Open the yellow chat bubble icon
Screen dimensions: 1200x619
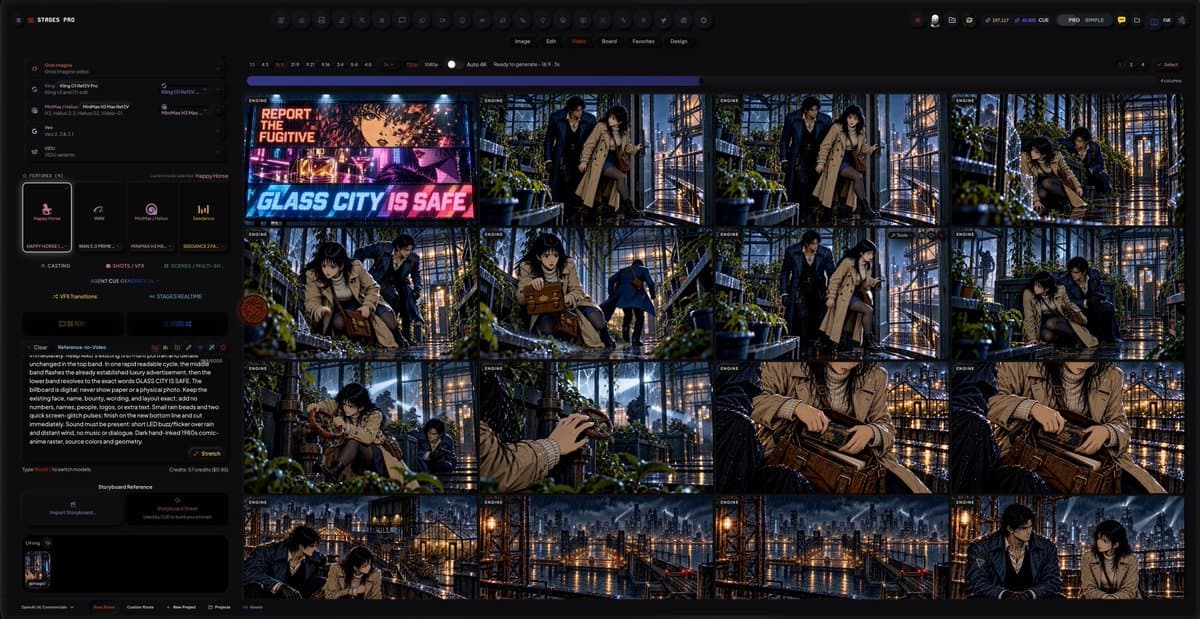(x=1122, y=20)
